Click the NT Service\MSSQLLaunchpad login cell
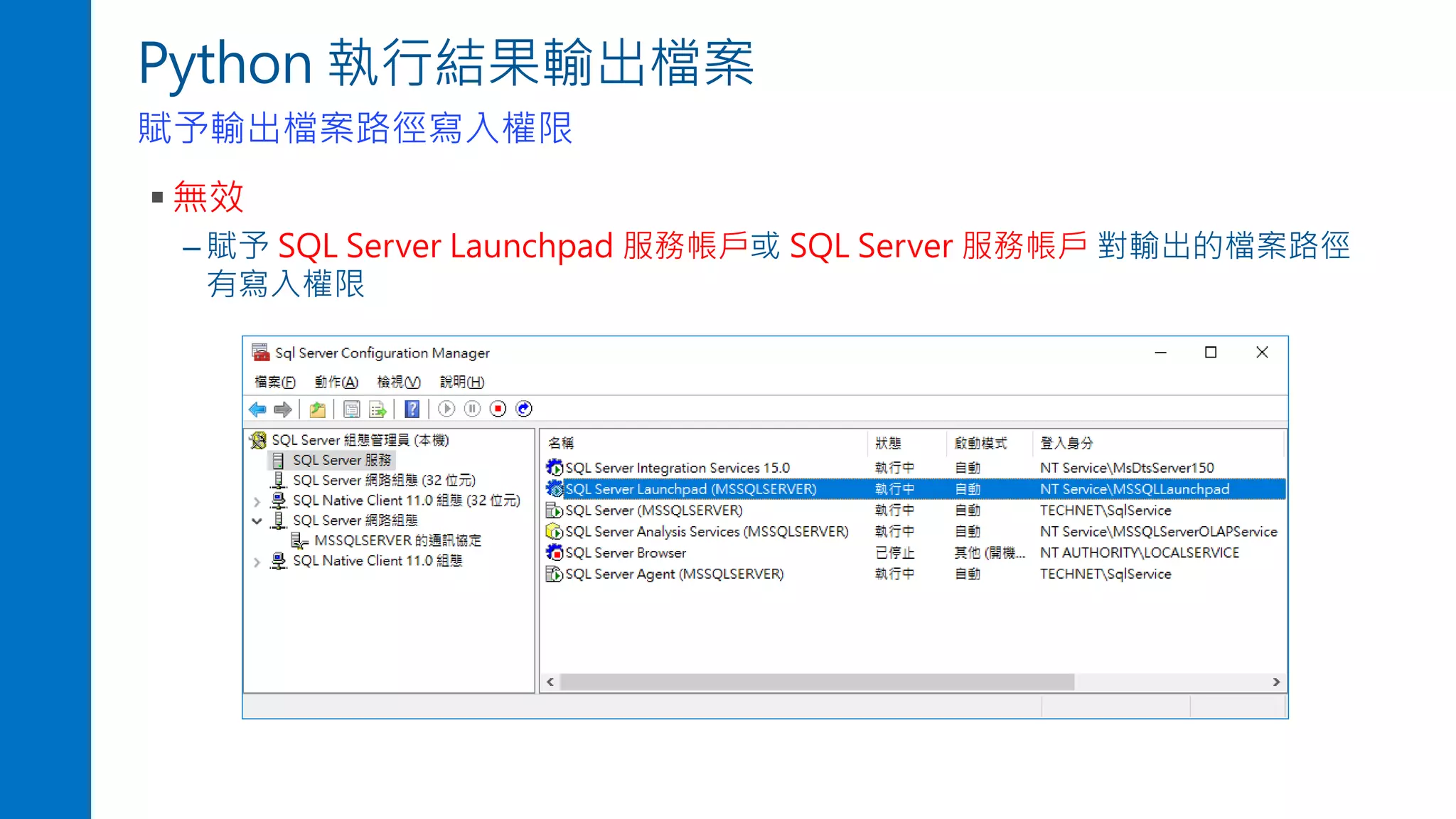Viewport: 1456px width, 819px height. 1135,489
